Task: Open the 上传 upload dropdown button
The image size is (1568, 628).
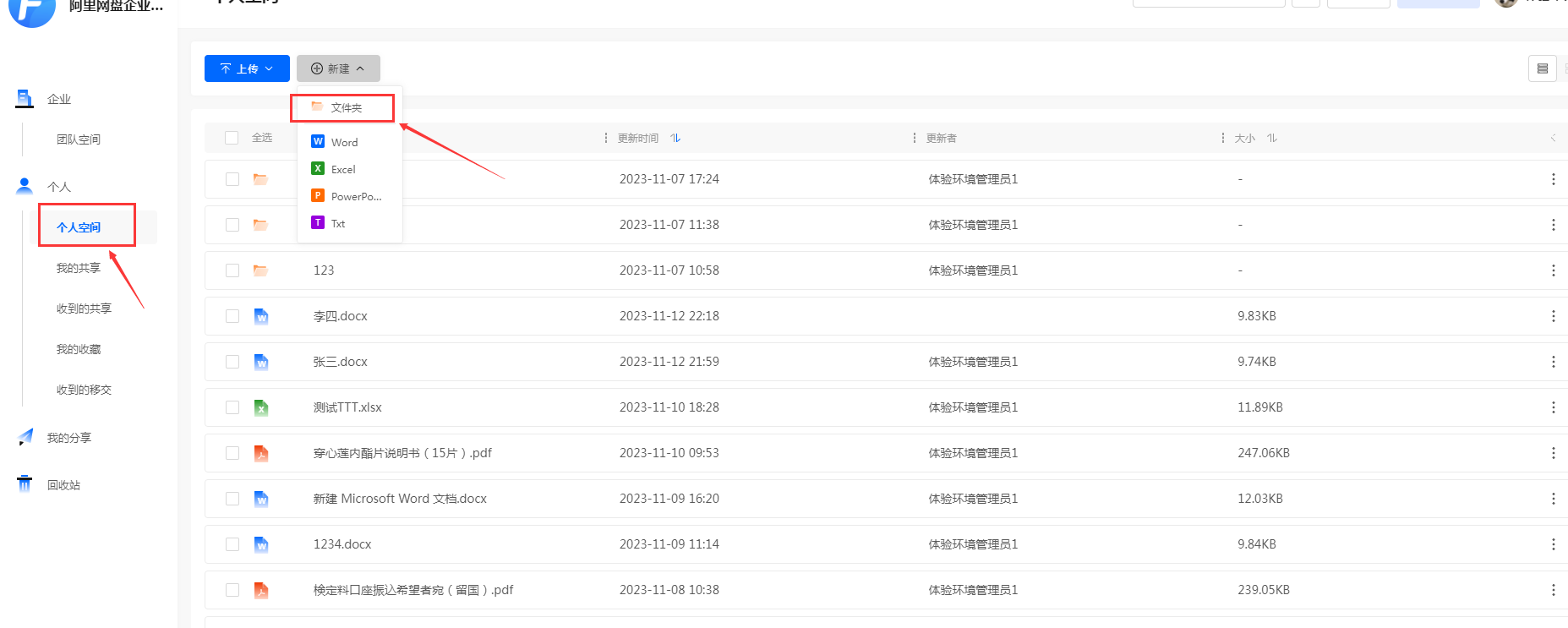Action: click(247, 68)
